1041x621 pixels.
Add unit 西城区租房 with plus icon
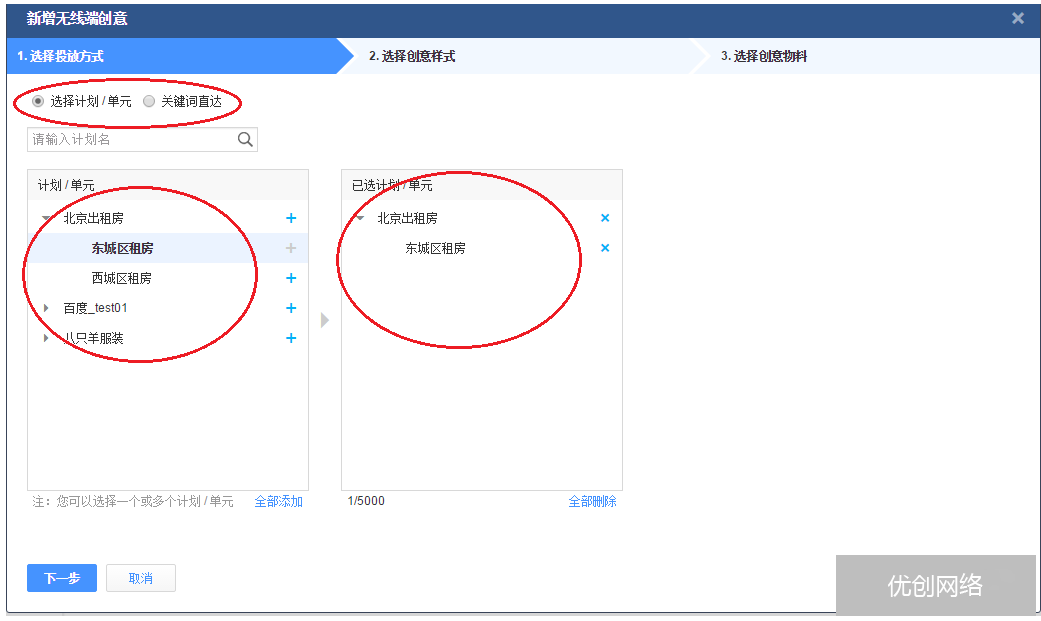point(291,278)
